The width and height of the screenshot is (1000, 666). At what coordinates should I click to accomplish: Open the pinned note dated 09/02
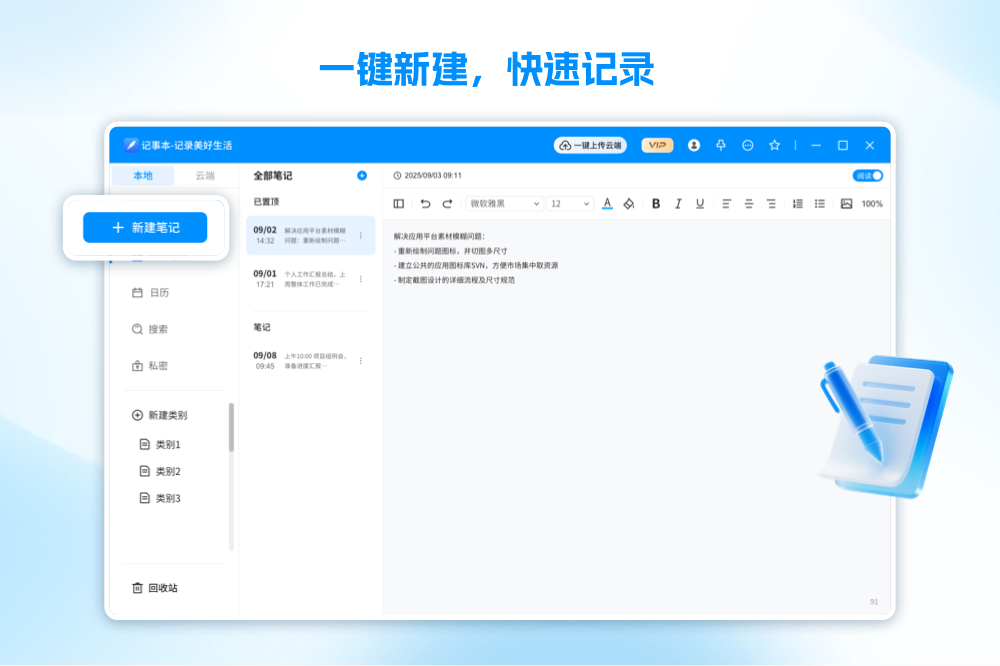(310, 235)
